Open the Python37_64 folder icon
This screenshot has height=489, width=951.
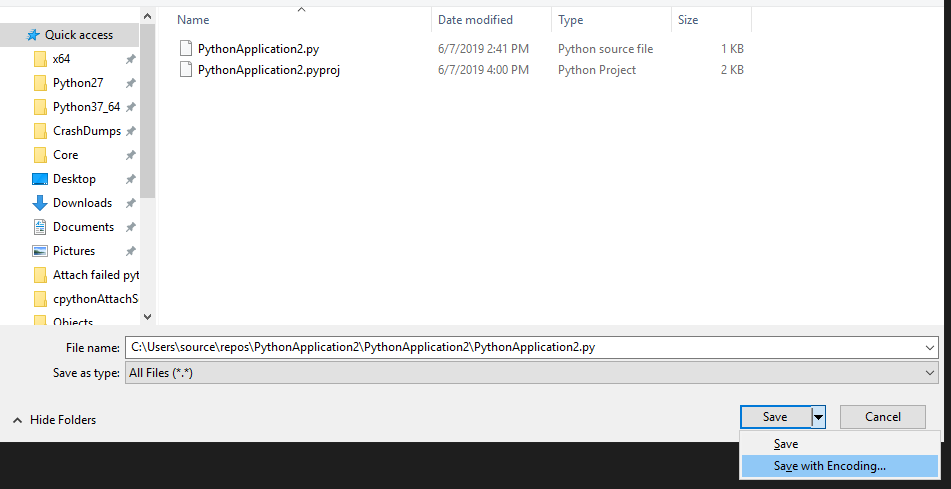click(40, 107)
